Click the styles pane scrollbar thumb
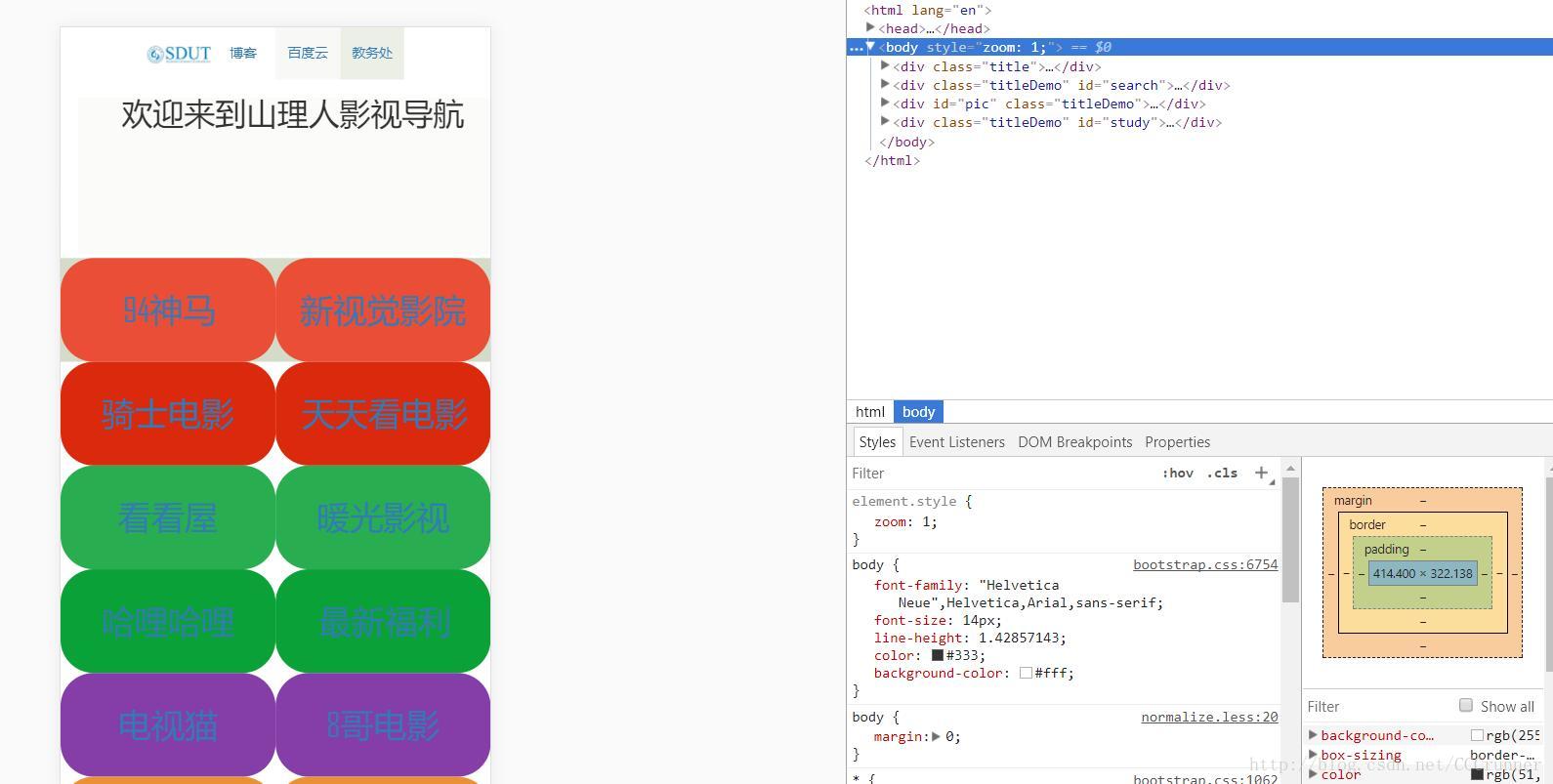 tap(1290, 540)
